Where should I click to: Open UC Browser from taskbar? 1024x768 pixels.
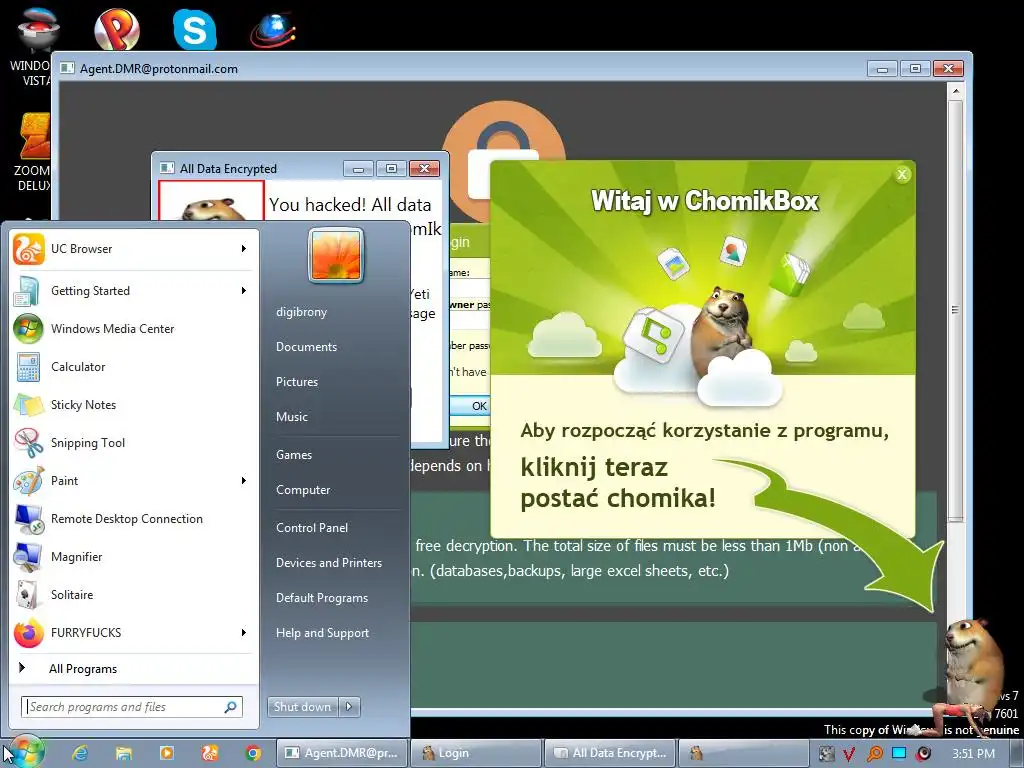(210, 753)
